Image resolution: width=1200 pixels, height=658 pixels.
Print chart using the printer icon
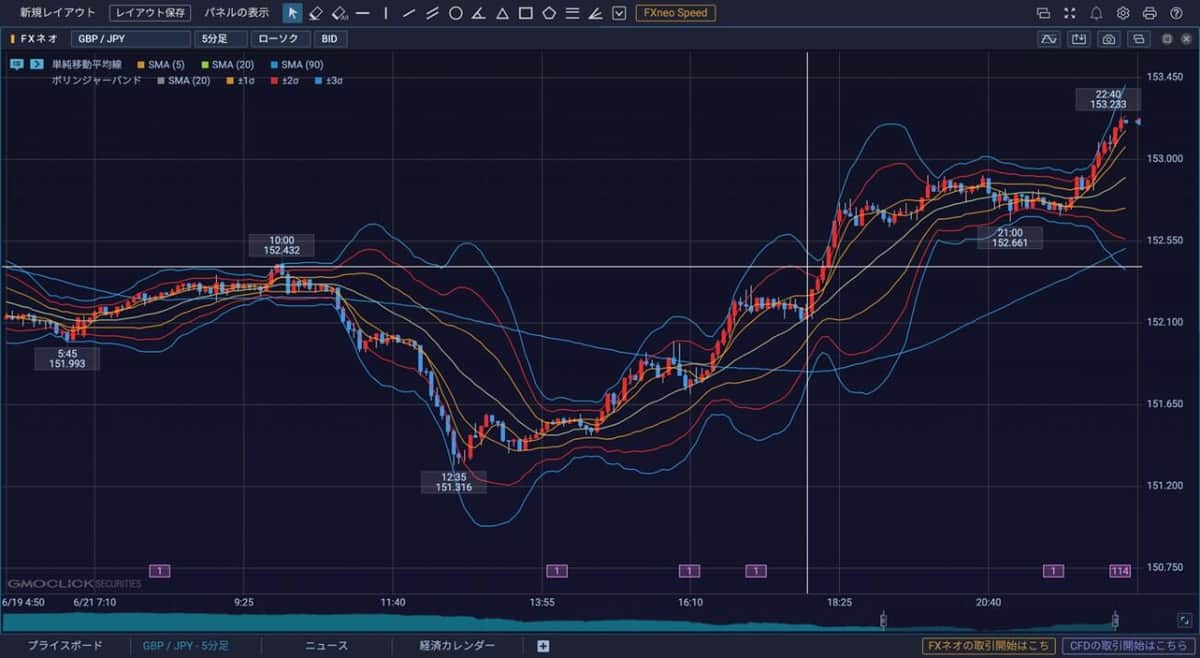pos(1149,13)
